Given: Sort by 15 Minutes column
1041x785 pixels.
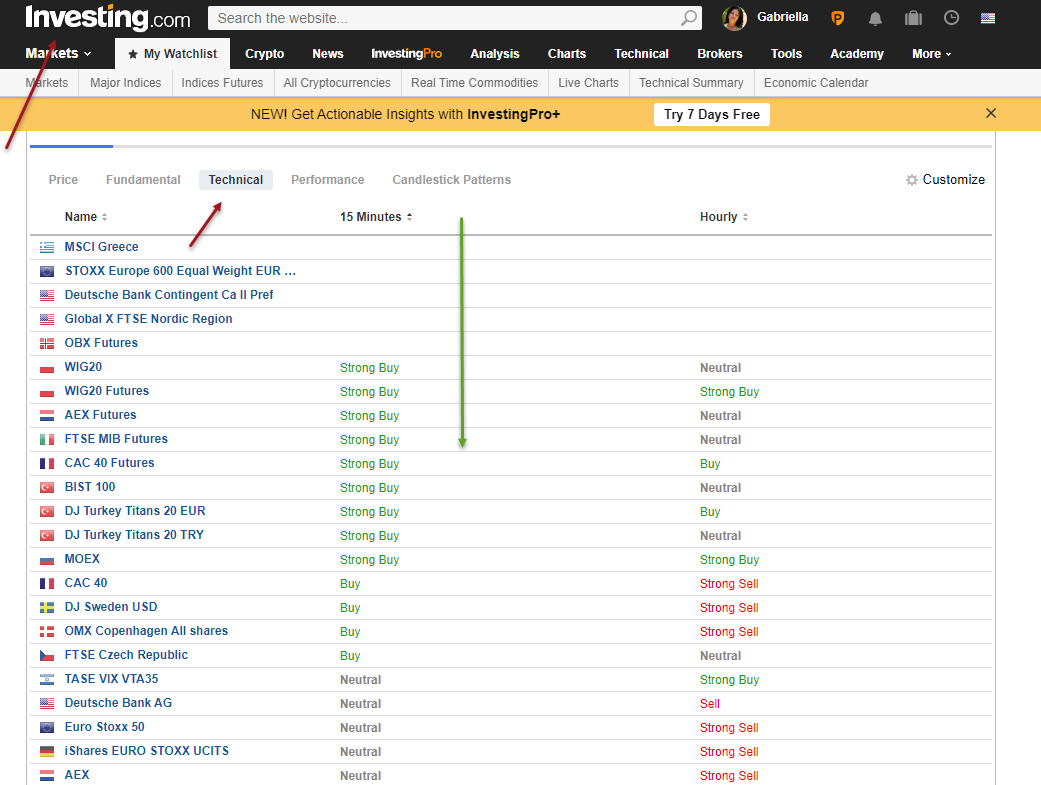Looking at the screenshot, I should (376, 217).
